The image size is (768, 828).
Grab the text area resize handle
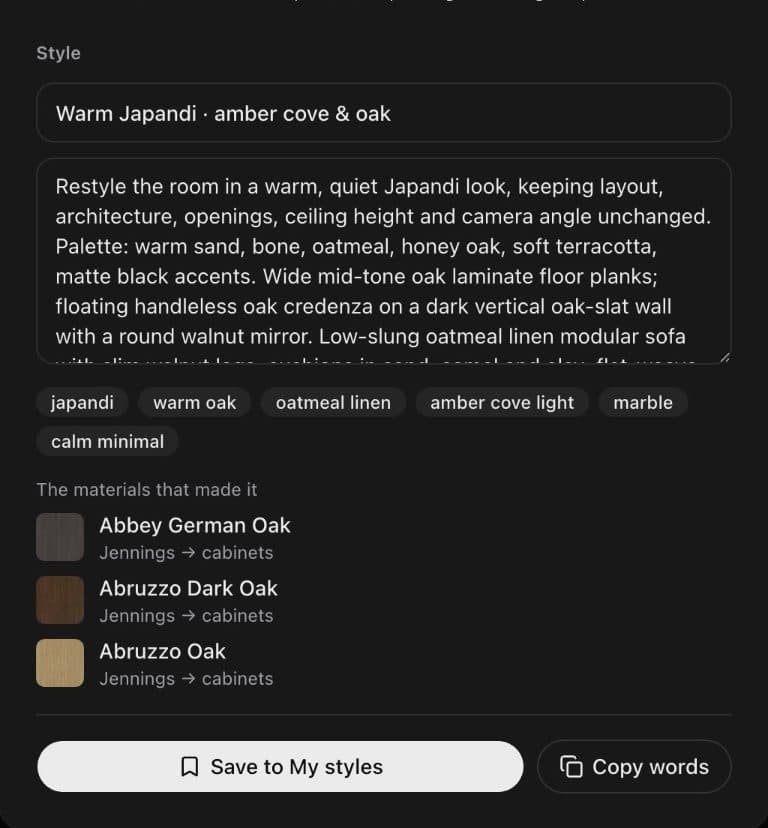point(725,357)
